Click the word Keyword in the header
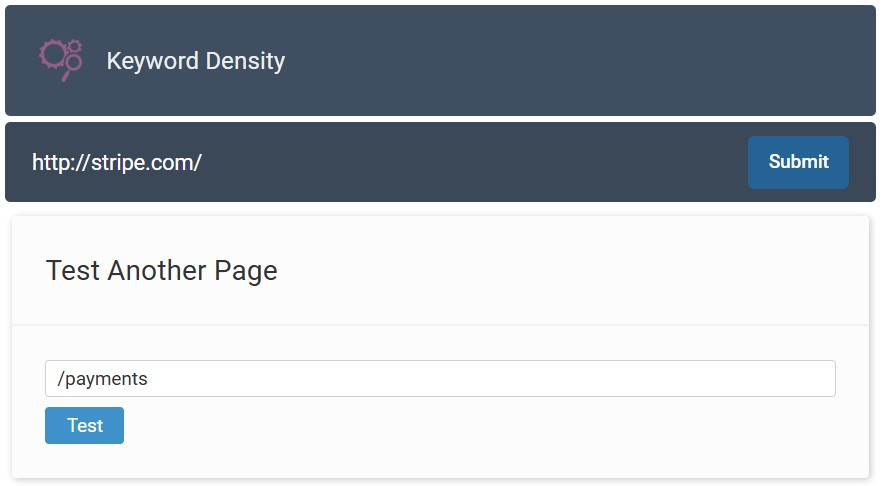885x486 pixels. [x=153, y=60]
